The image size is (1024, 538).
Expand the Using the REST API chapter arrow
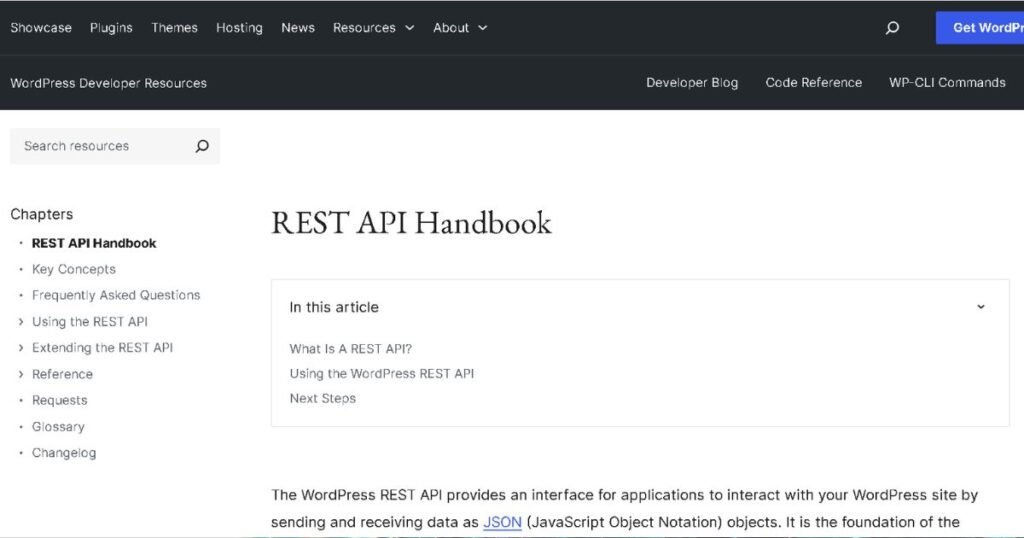click(x=21, y=322)
